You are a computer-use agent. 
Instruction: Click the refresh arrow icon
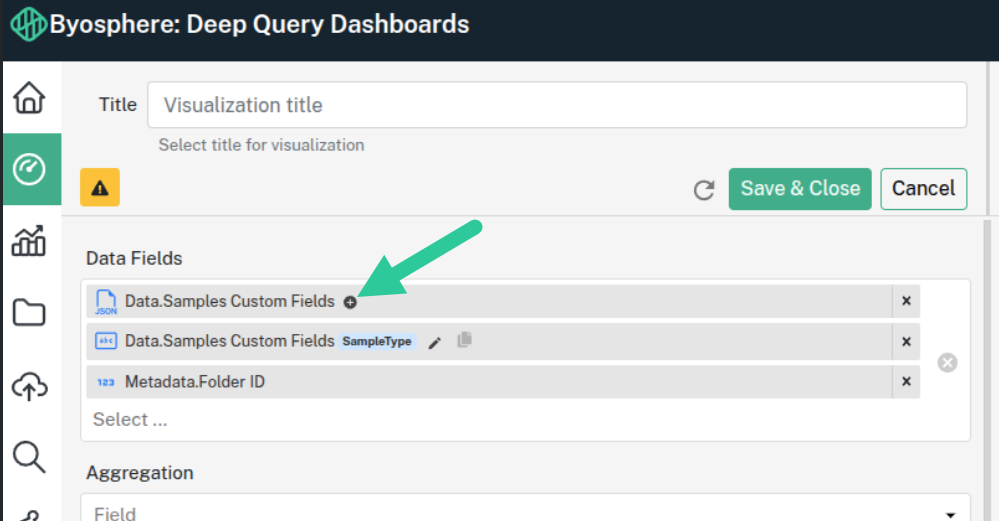(704, 190)
